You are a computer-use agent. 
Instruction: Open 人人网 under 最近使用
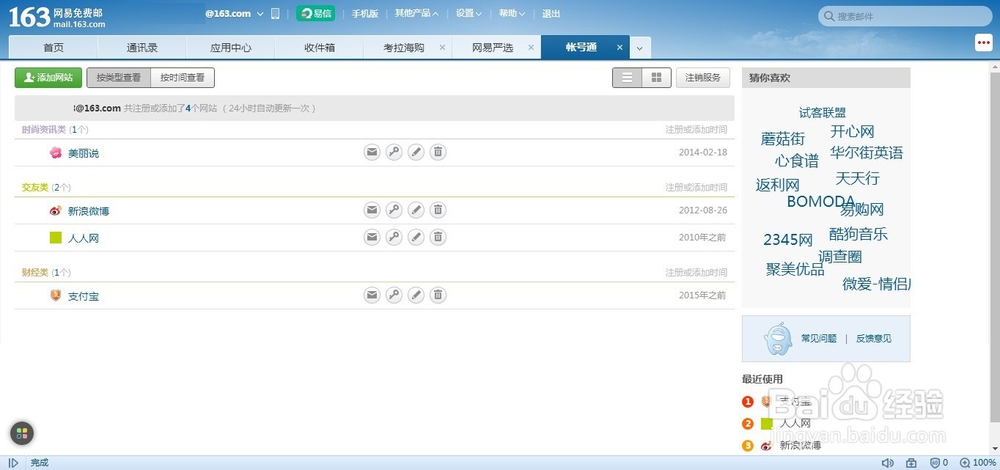(x=795, y=423)
